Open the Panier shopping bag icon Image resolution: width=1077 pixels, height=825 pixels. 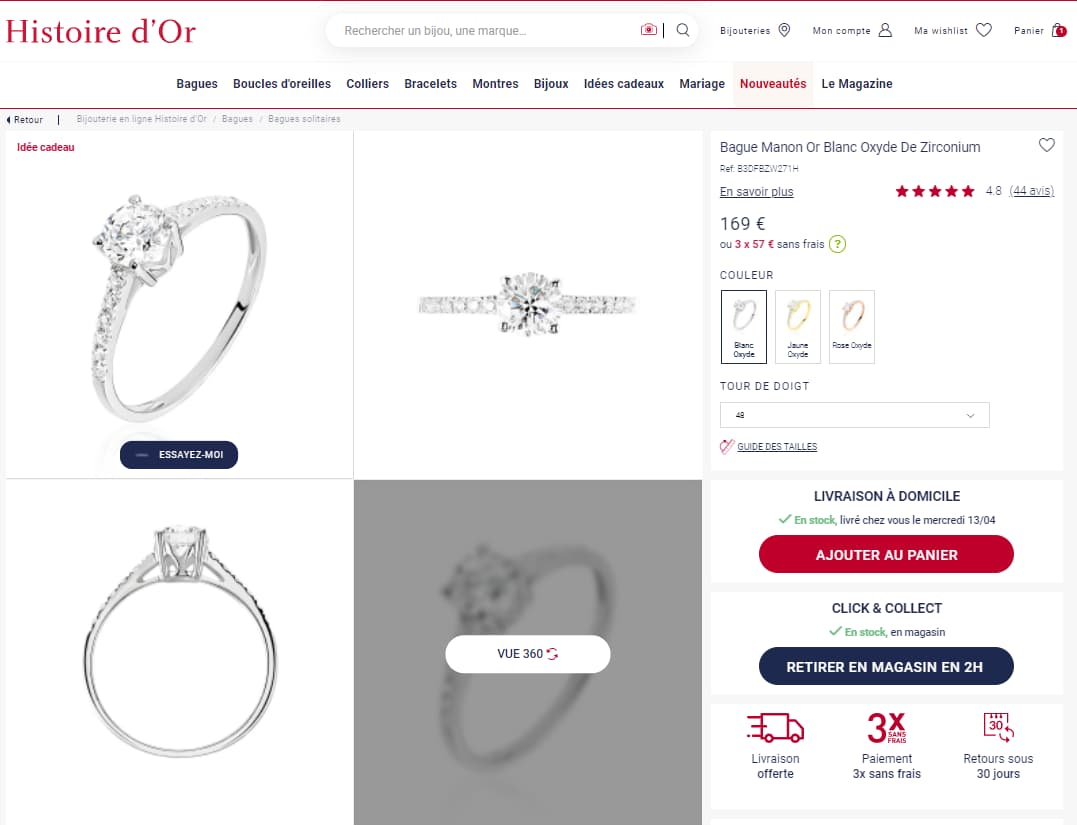point(1058,30)
